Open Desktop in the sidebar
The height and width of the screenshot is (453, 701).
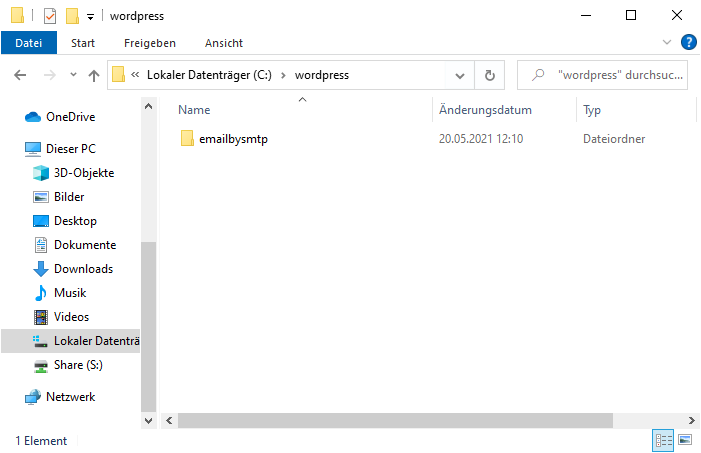(65, 221)
